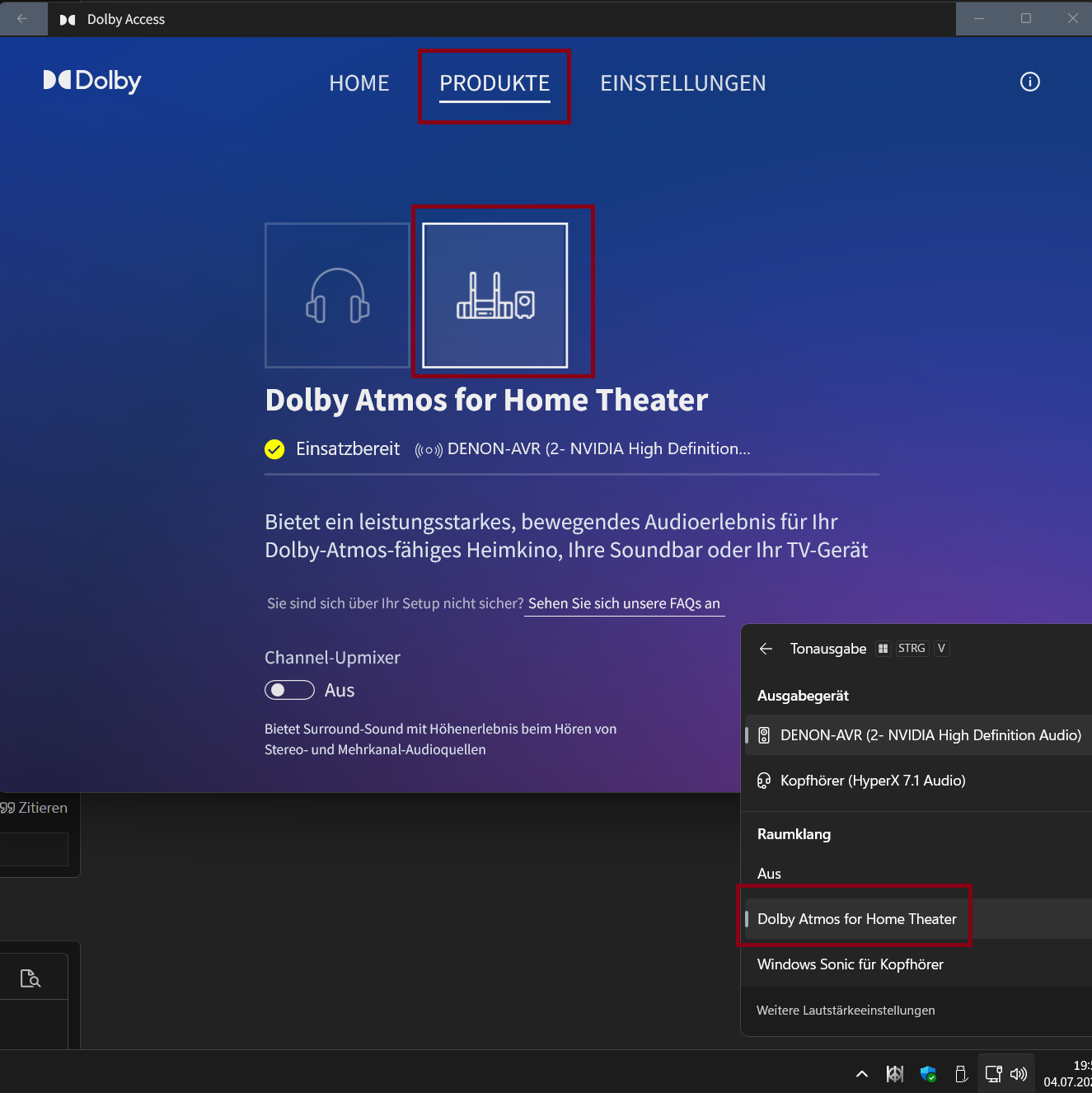Click the yellow Einsatzbereit checkmark icon
The height and width of the screenshot is (1093, 1092).
[x=274, y=449]
